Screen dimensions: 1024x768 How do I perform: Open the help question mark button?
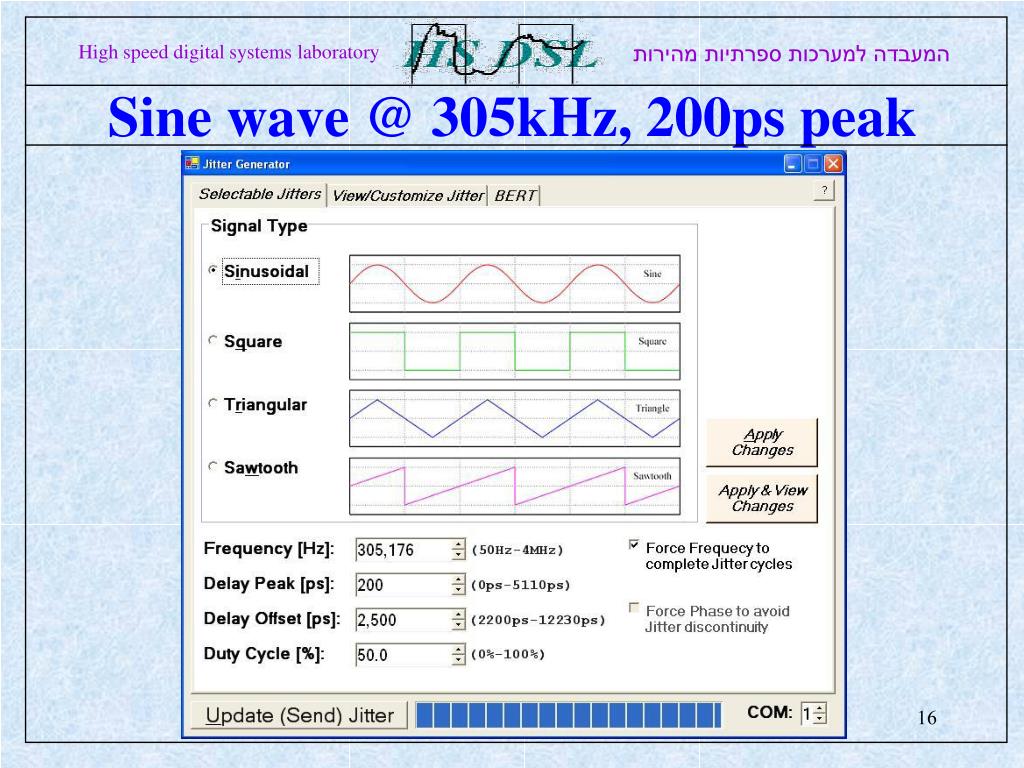pos(824,191)
